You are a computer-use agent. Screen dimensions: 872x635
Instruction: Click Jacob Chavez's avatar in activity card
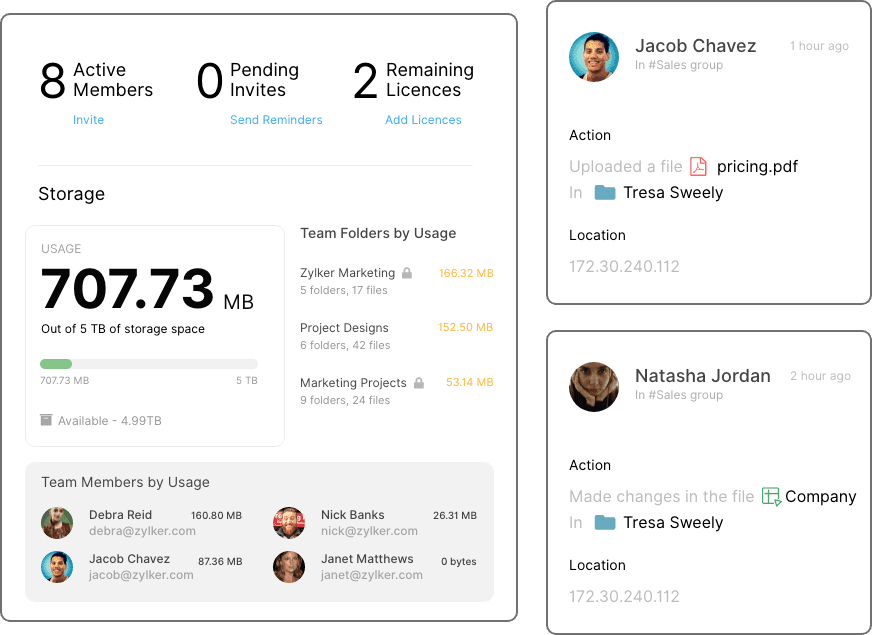594,57
